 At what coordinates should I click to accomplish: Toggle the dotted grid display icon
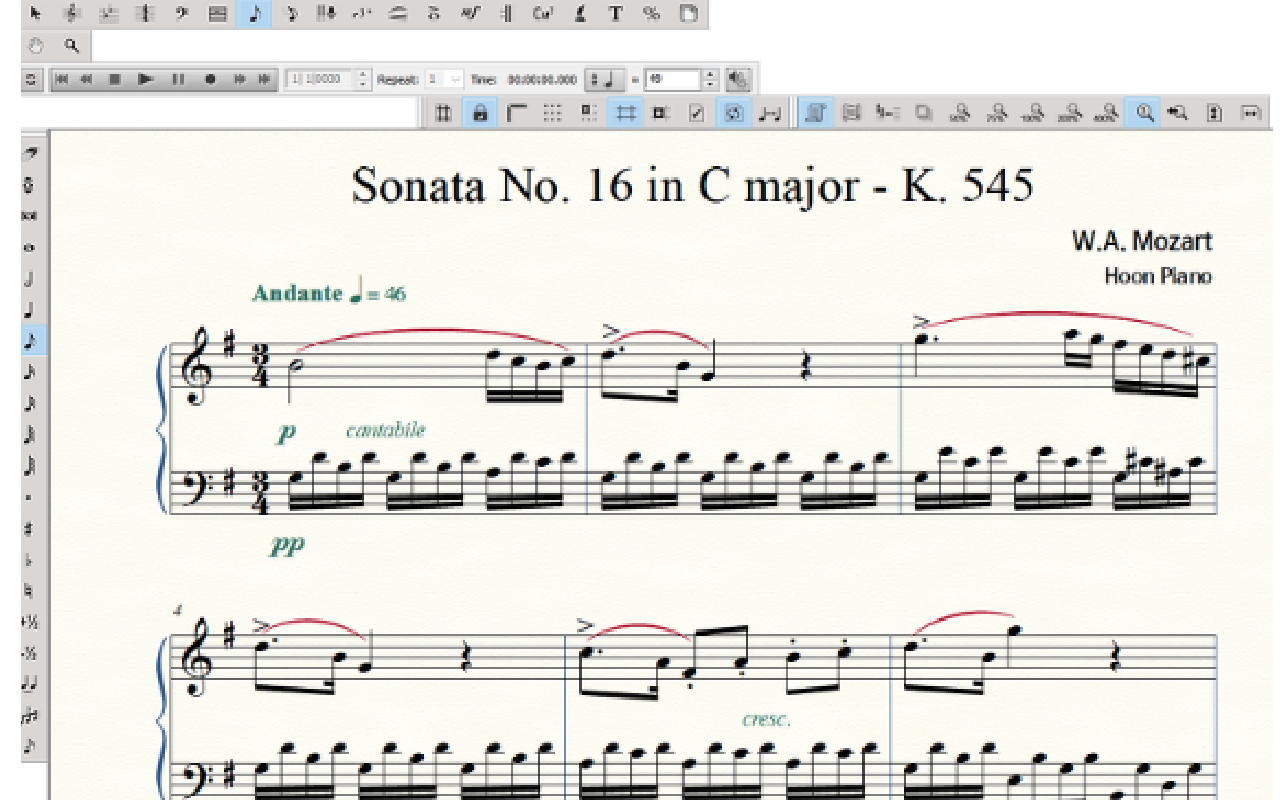pyautogui.click(x=552, y=113)
